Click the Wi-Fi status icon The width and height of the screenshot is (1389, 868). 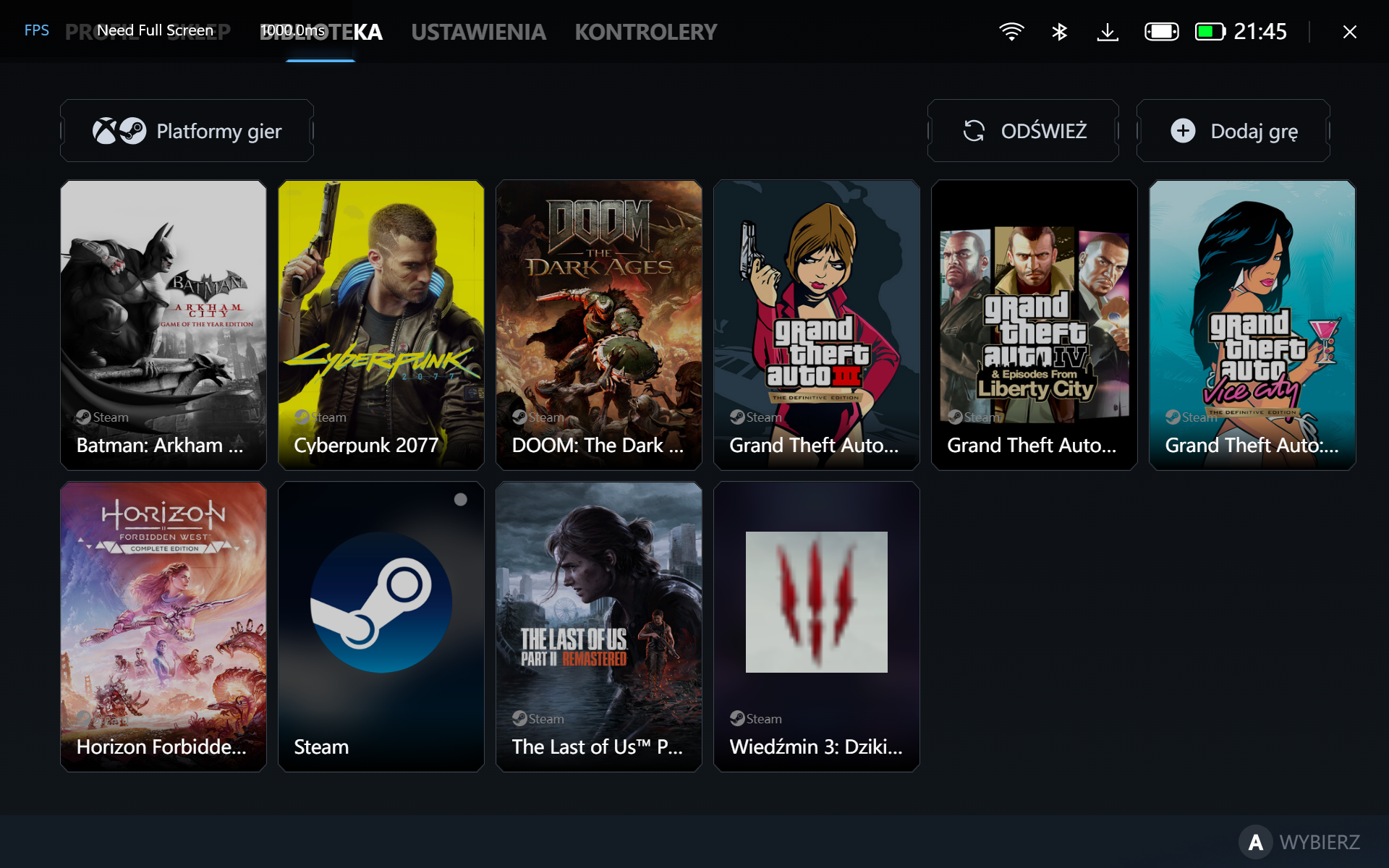tap(1011, 32)
